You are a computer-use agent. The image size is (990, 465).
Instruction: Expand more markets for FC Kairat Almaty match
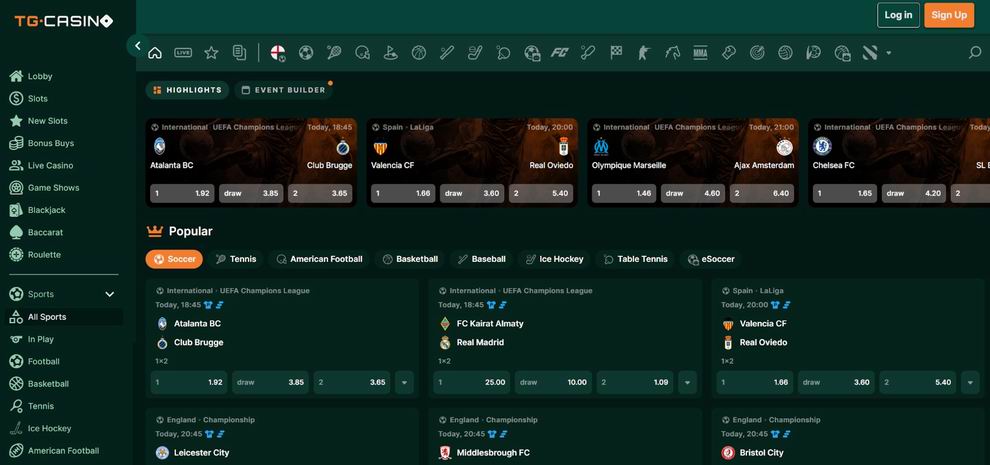pos(687,382)
